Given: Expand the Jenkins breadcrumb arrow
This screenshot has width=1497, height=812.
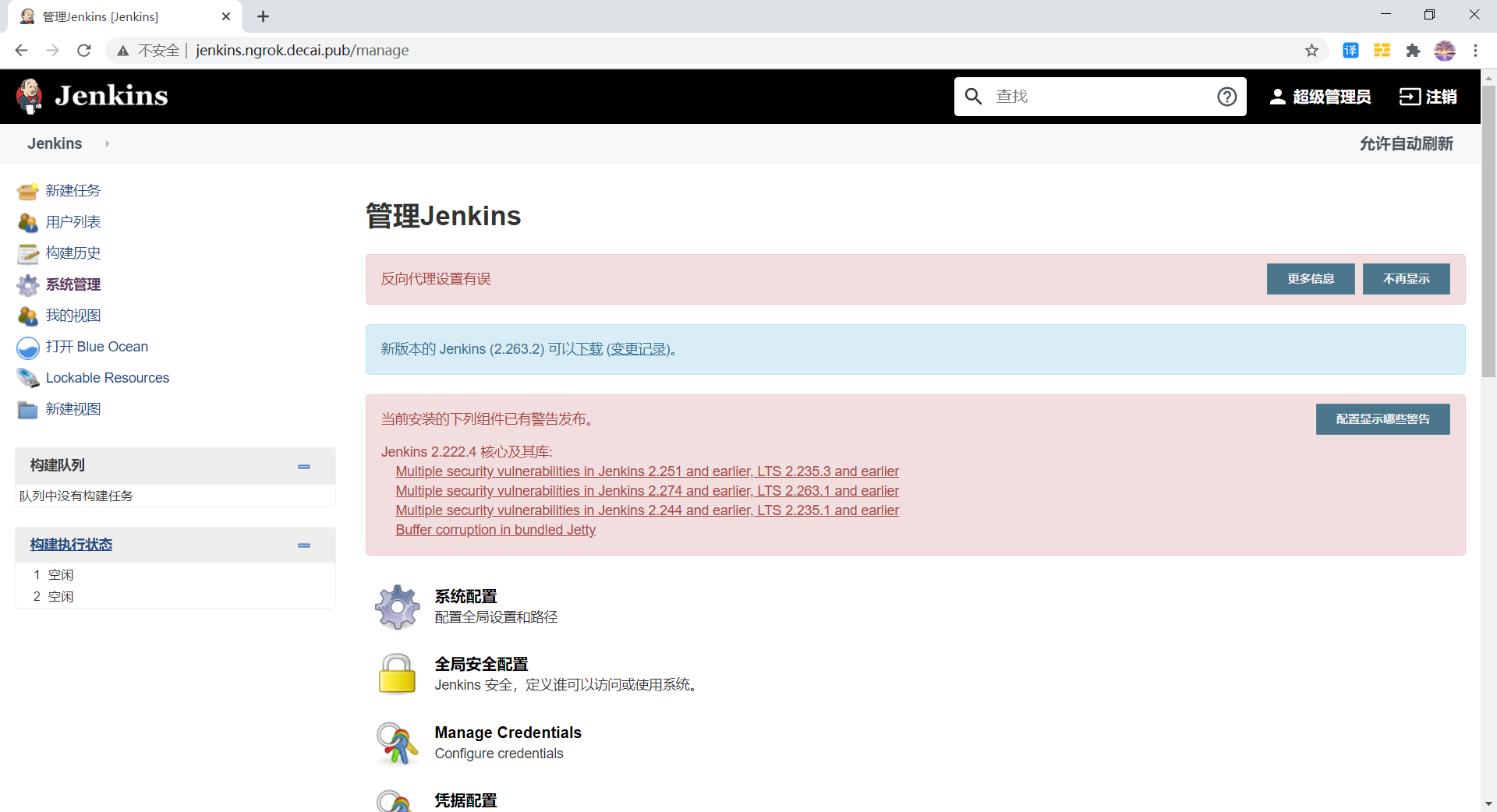Looking at the screenshot, I should [107, 144].
